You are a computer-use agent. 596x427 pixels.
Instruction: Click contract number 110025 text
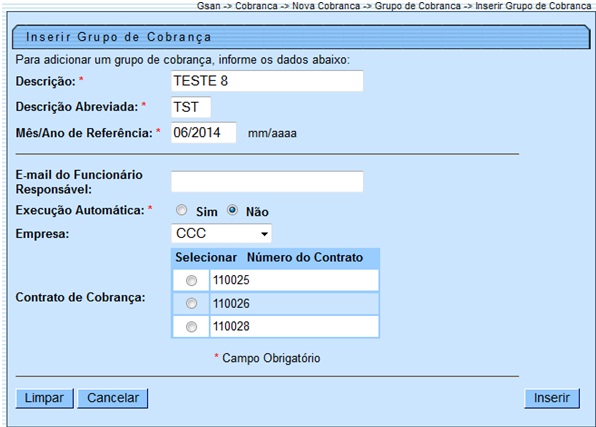point(231,280)
